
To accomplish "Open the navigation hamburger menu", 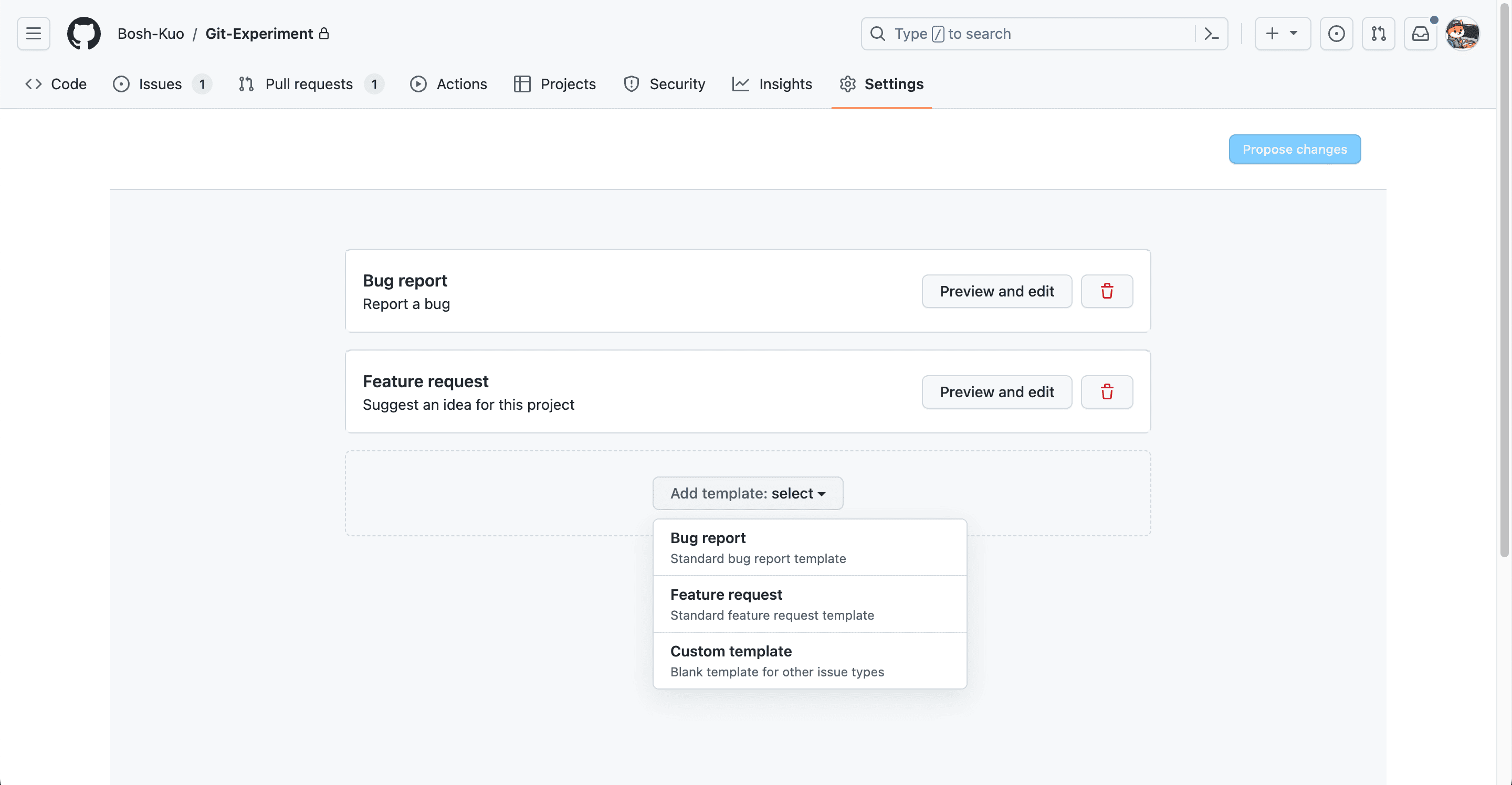I will tap(33, 34).
